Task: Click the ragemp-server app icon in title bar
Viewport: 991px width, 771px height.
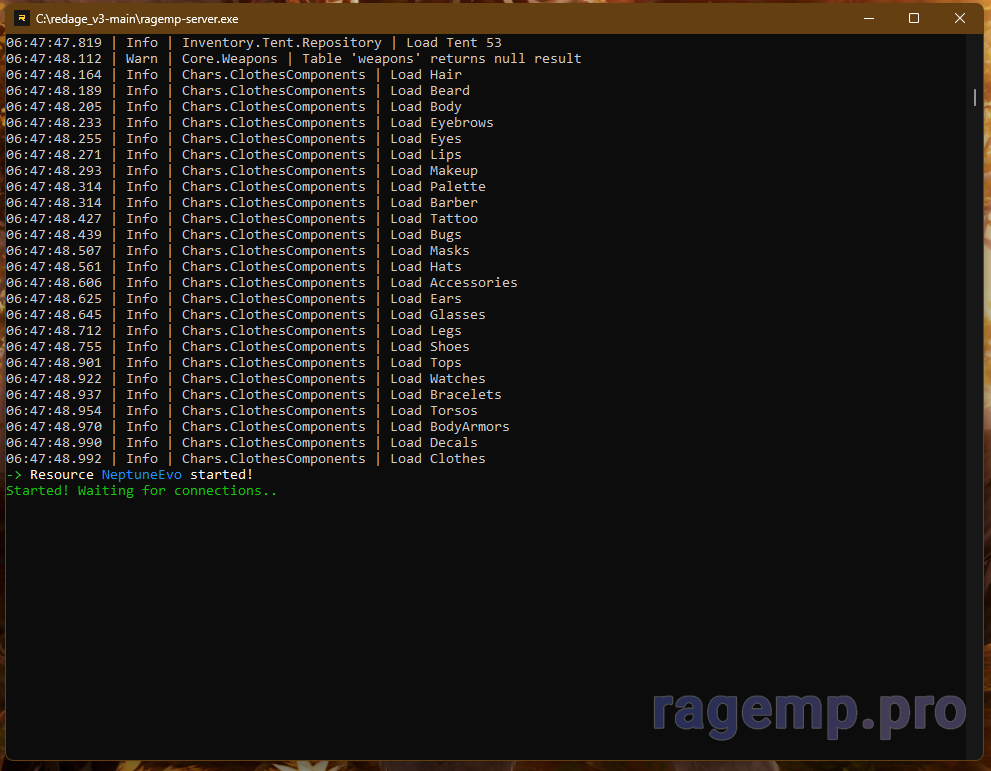Action: [21, 18]
